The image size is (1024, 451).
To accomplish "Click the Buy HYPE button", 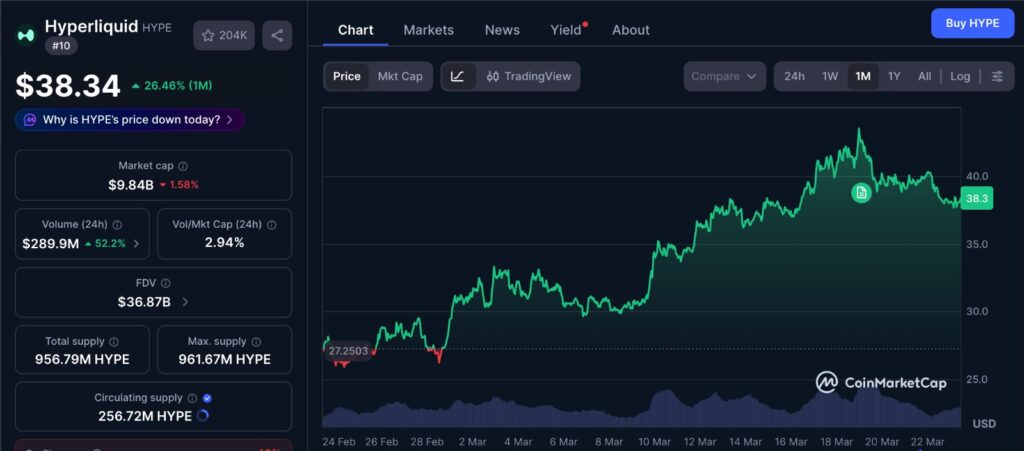I will pyautogui.click(x=972, y=23).
